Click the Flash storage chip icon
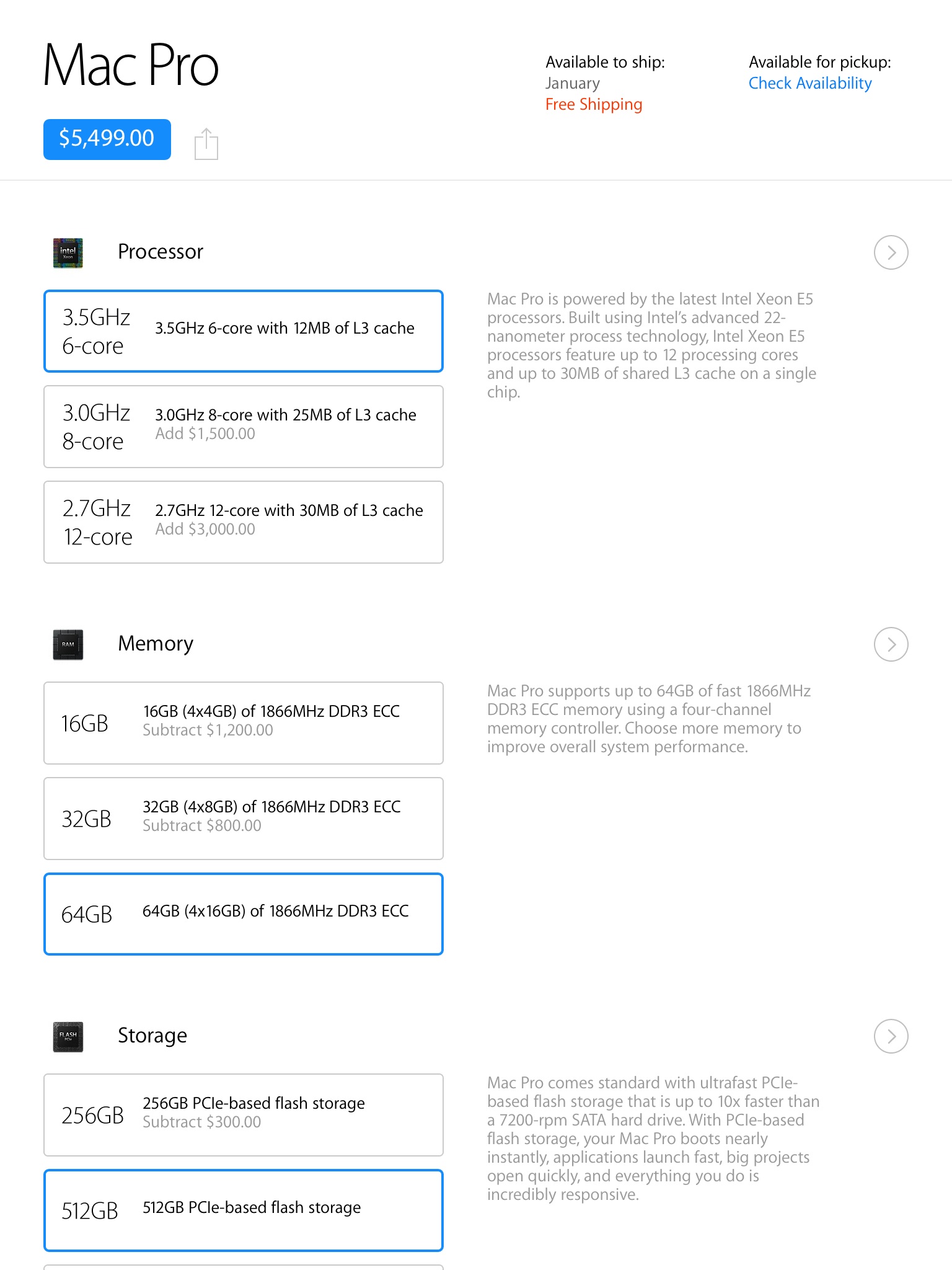Screen dimensions: 952x1270 click(68, 1037)
